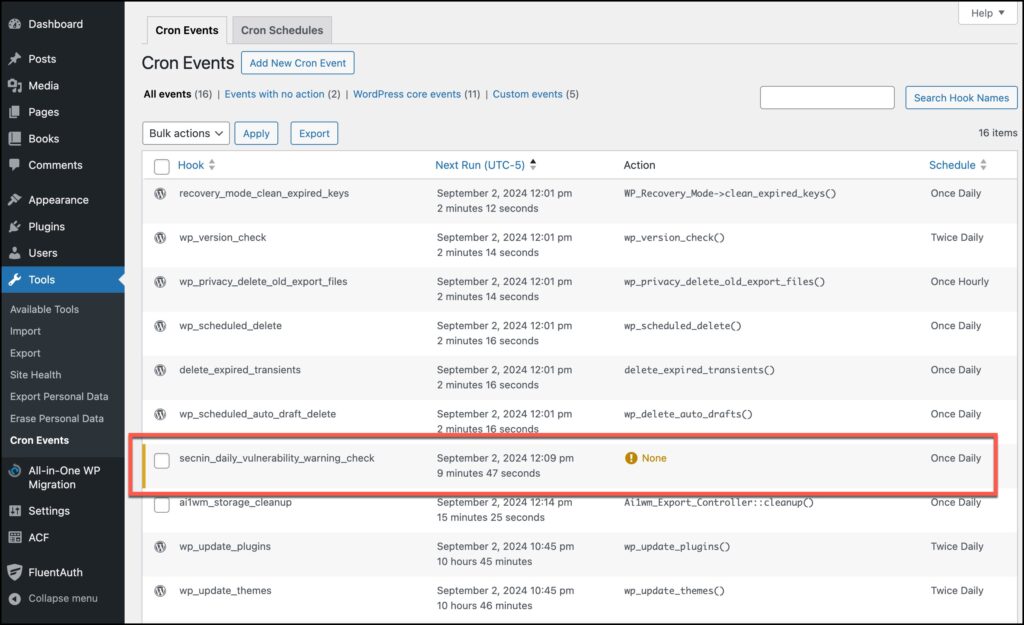The height and width of the screenshot is (625, 1024).
Task: Click the Comments bubble icon
Action: pyautogui.click(x=15, y=165)
